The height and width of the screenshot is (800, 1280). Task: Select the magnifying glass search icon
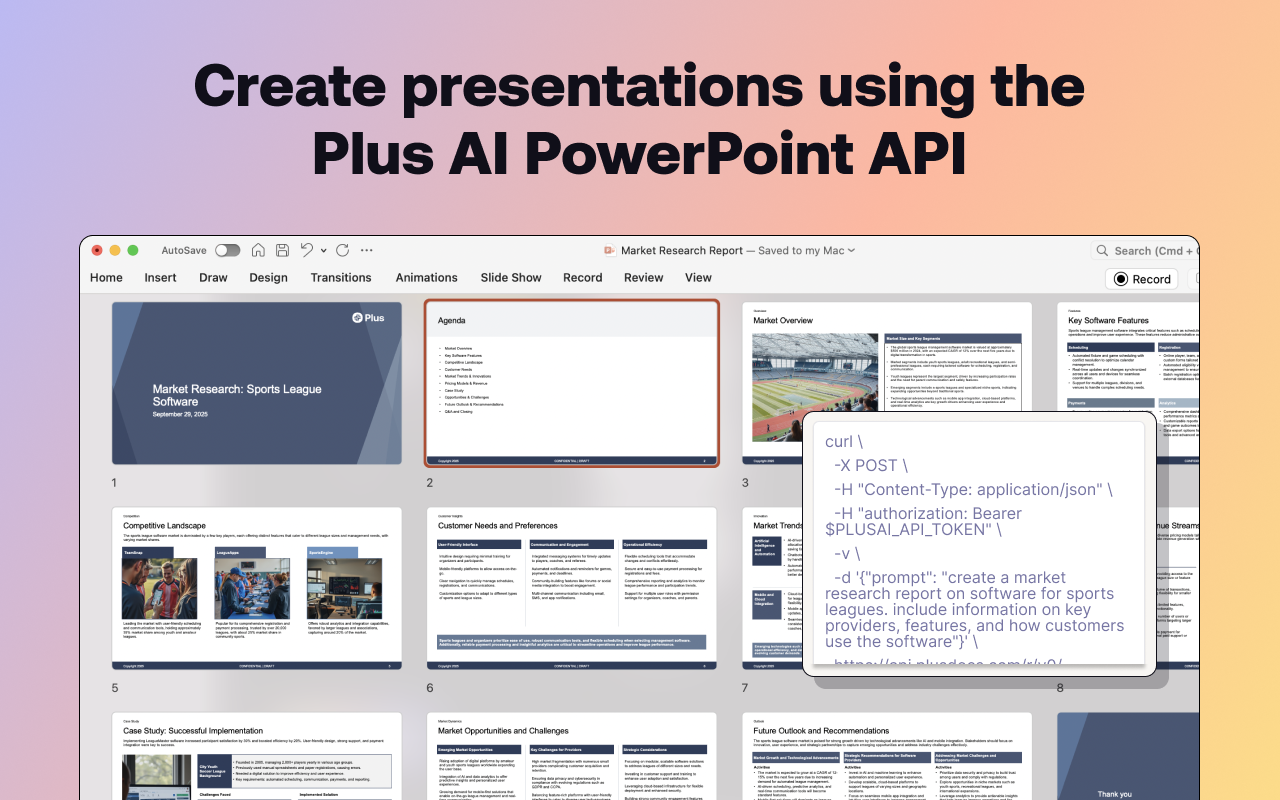[1101, 250]
